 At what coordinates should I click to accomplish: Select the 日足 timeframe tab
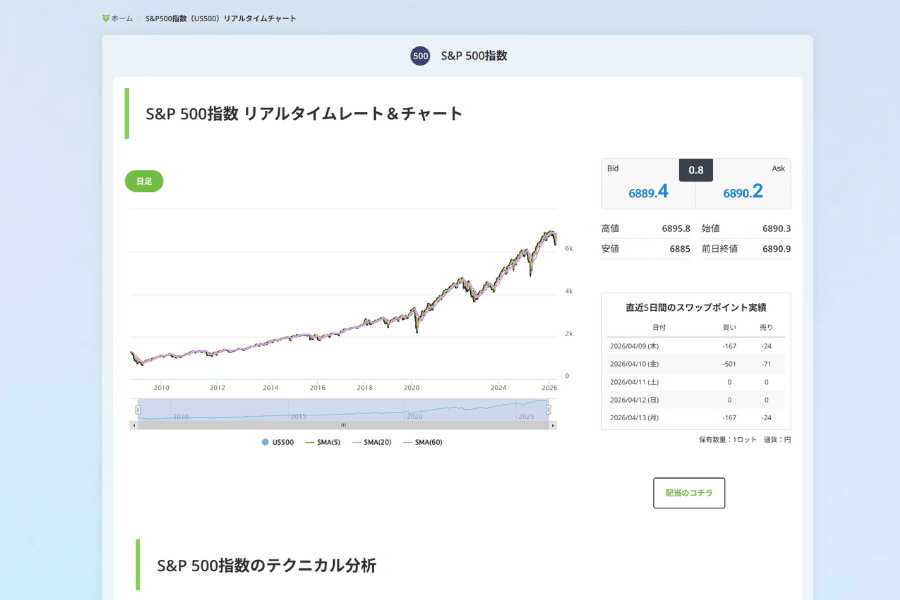143,181
